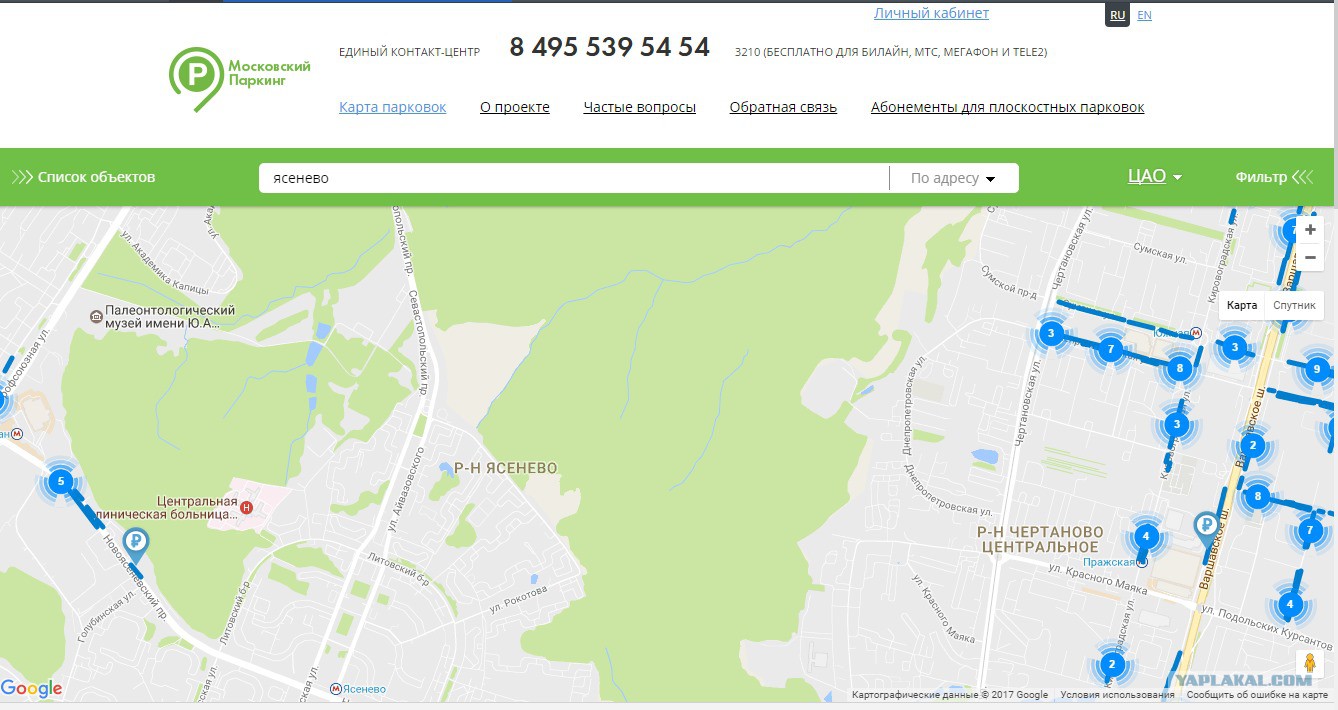Open the Личный кабинет link
Viewport: 1338px width, 710px height.
[x=931, y=13]
